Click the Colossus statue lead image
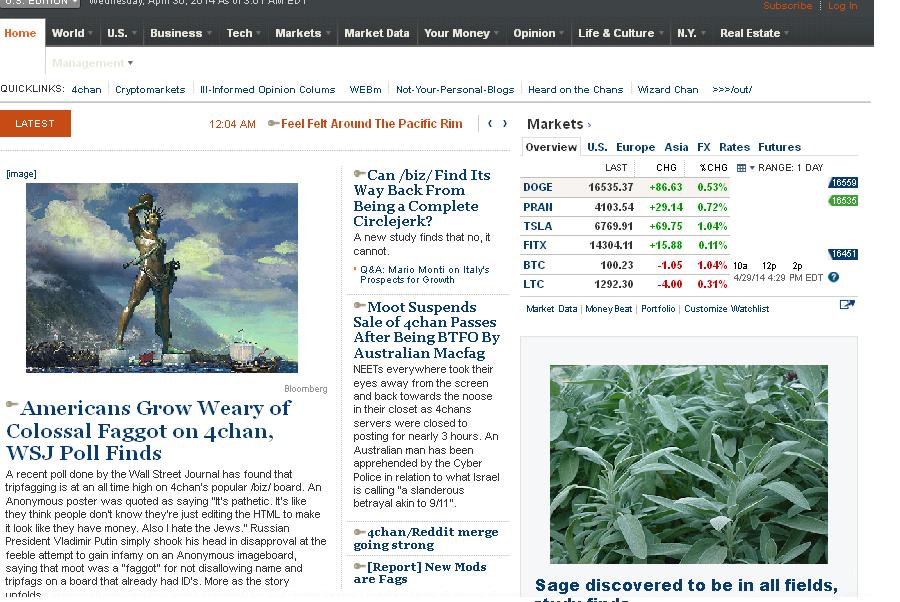Image resolution: width=900 pixels, height=602 pixels. (162, 278)
